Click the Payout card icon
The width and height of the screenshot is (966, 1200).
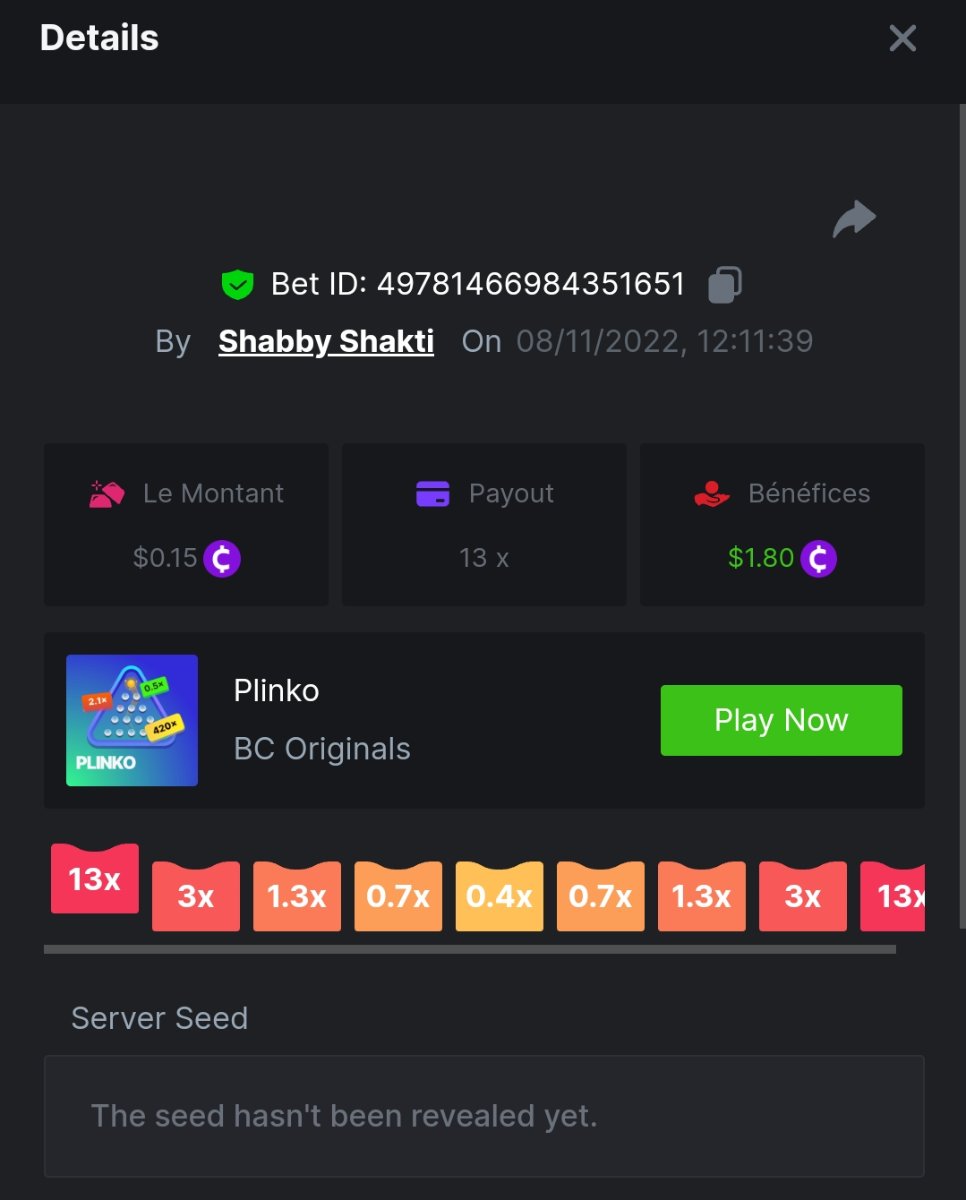[433, 493]
